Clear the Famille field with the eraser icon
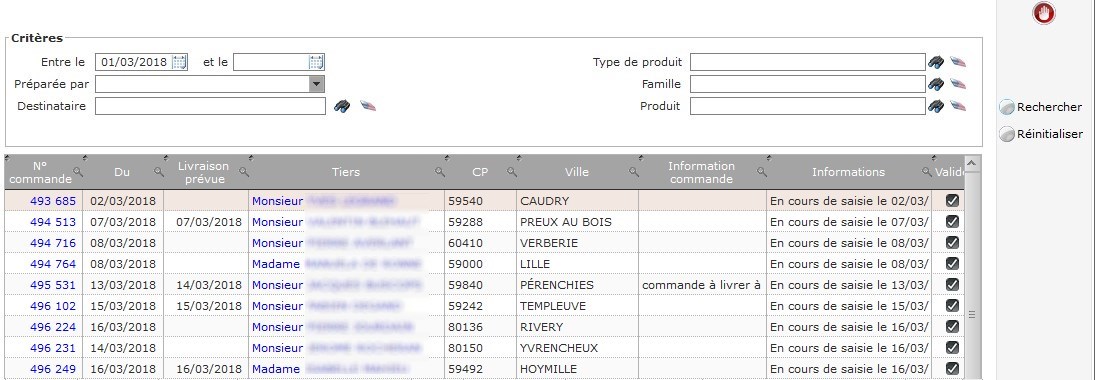Viewport: 1095px width, 380px height. [958, 85]
